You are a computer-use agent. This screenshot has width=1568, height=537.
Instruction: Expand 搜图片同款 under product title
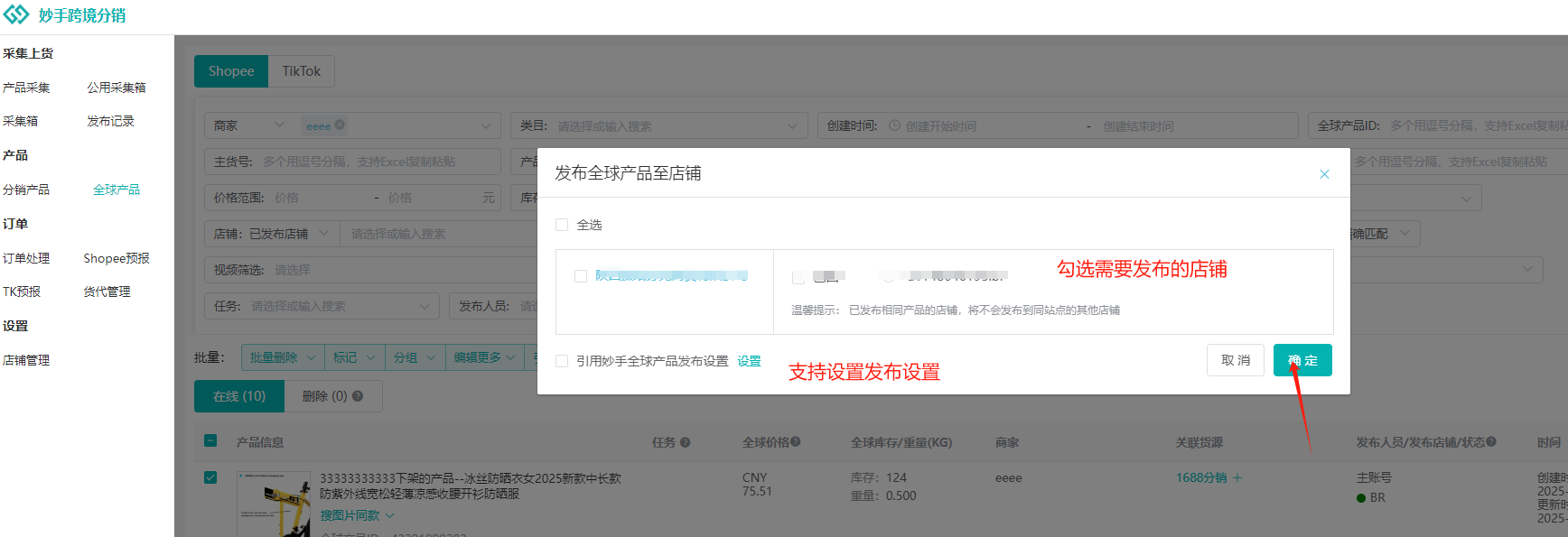click(x=357, y=515)
